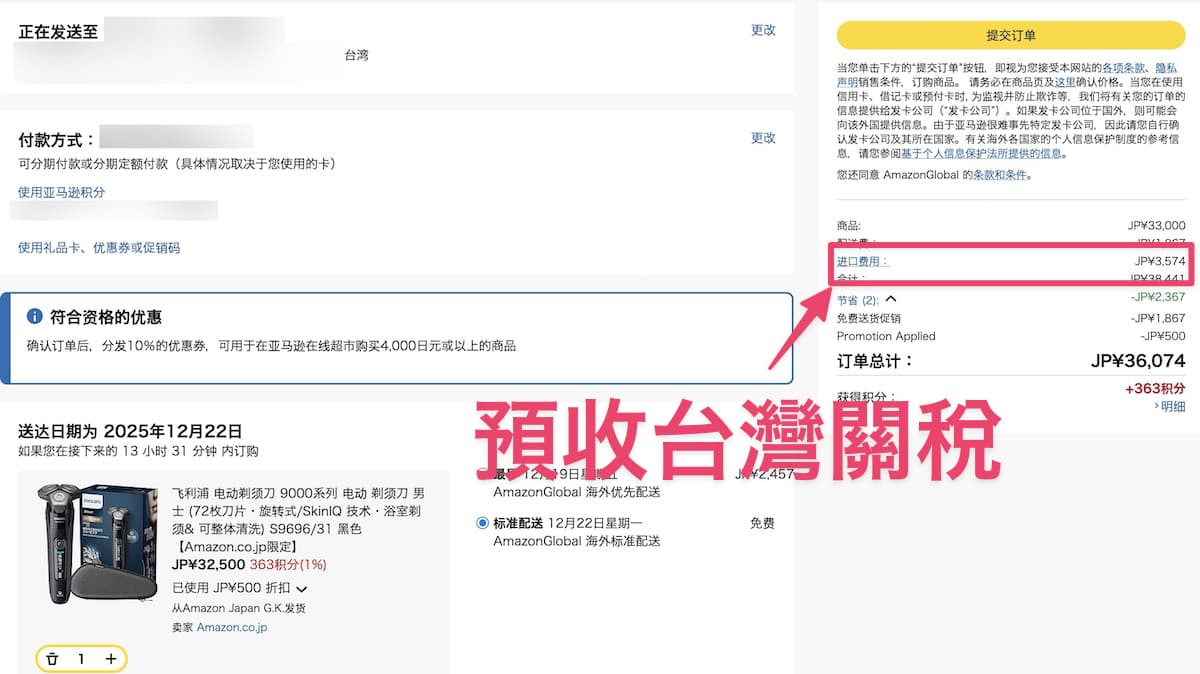
Task: Click the 免费 standard shipping price
Action: point(762,523)
